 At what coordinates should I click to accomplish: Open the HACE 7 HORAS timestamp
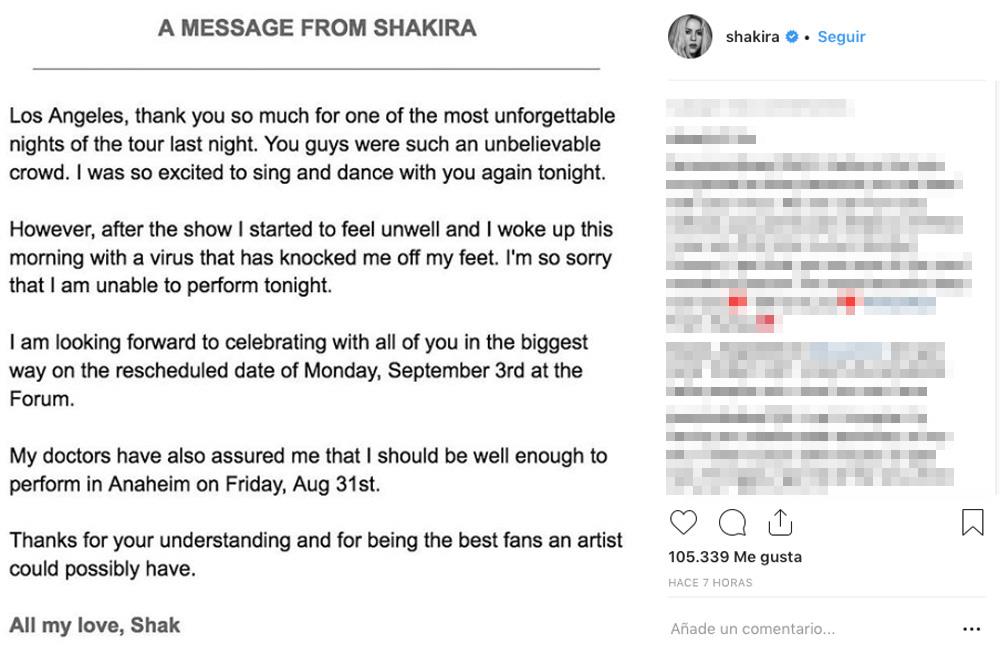pos(710,582)
